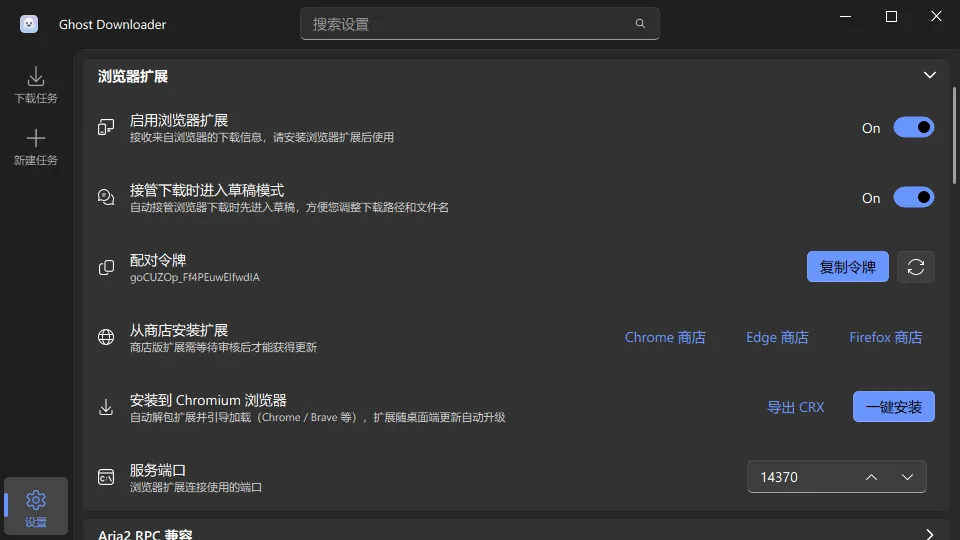The height and width of the screenshot is (540, 960).
Task: Click the globe icon beside 从商店安装扩展
Action: pos(106,337)
